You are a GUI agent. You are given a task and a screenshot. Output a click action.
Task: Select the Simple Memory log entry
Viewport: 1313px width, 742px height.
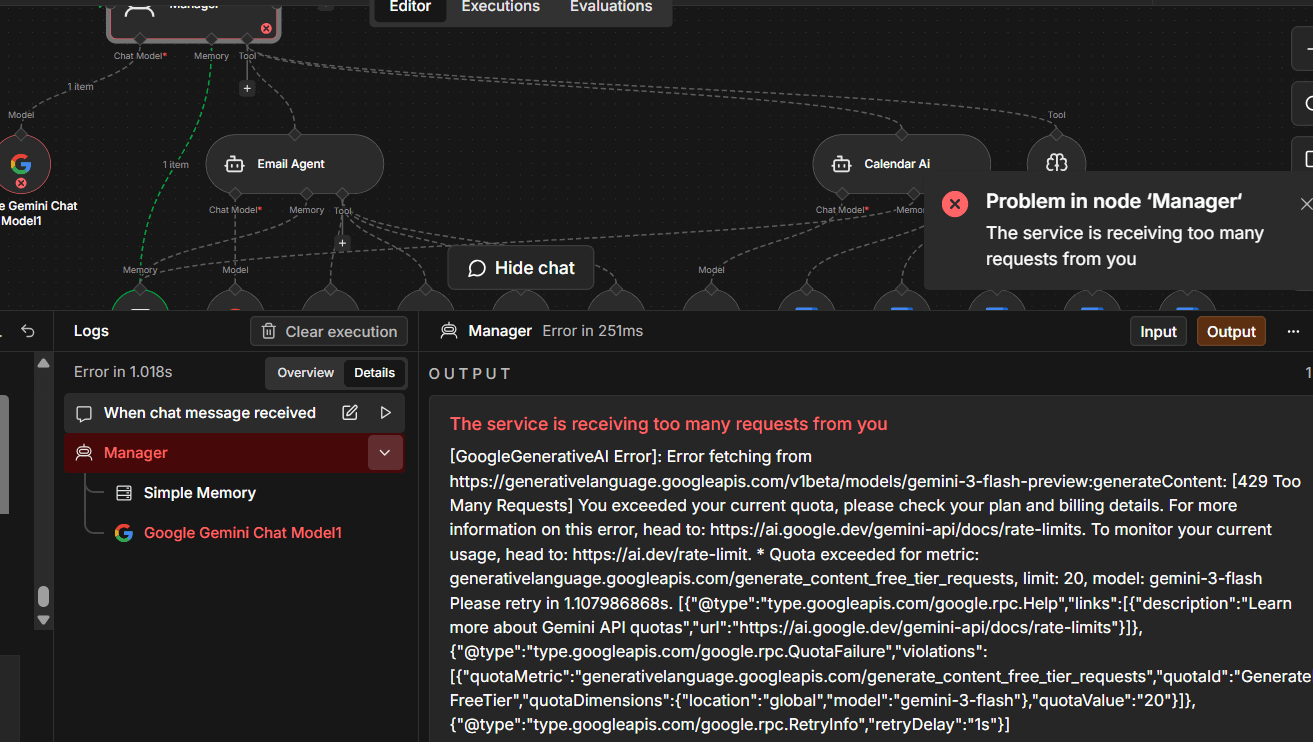pos(200,493)
